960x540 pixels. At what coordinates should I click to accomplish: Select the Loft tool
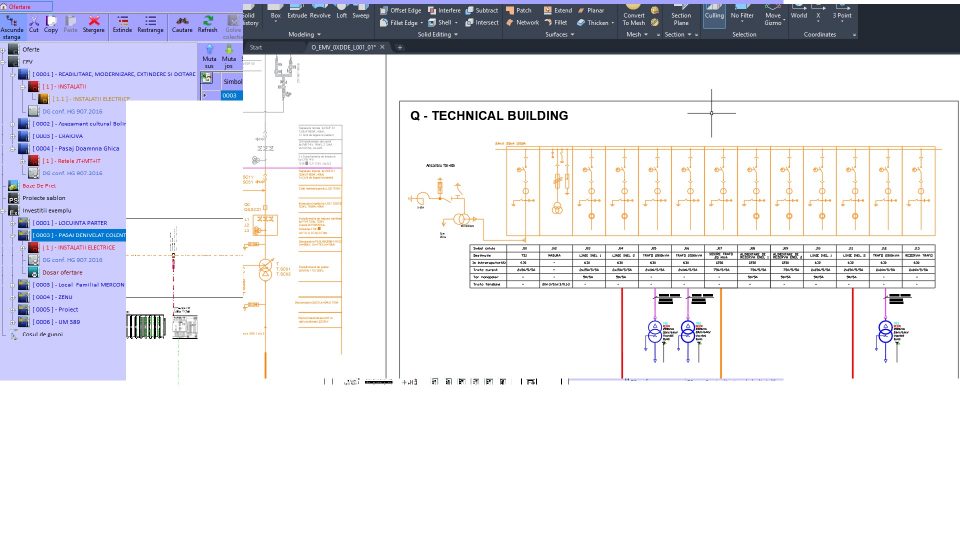pos(342,12)
